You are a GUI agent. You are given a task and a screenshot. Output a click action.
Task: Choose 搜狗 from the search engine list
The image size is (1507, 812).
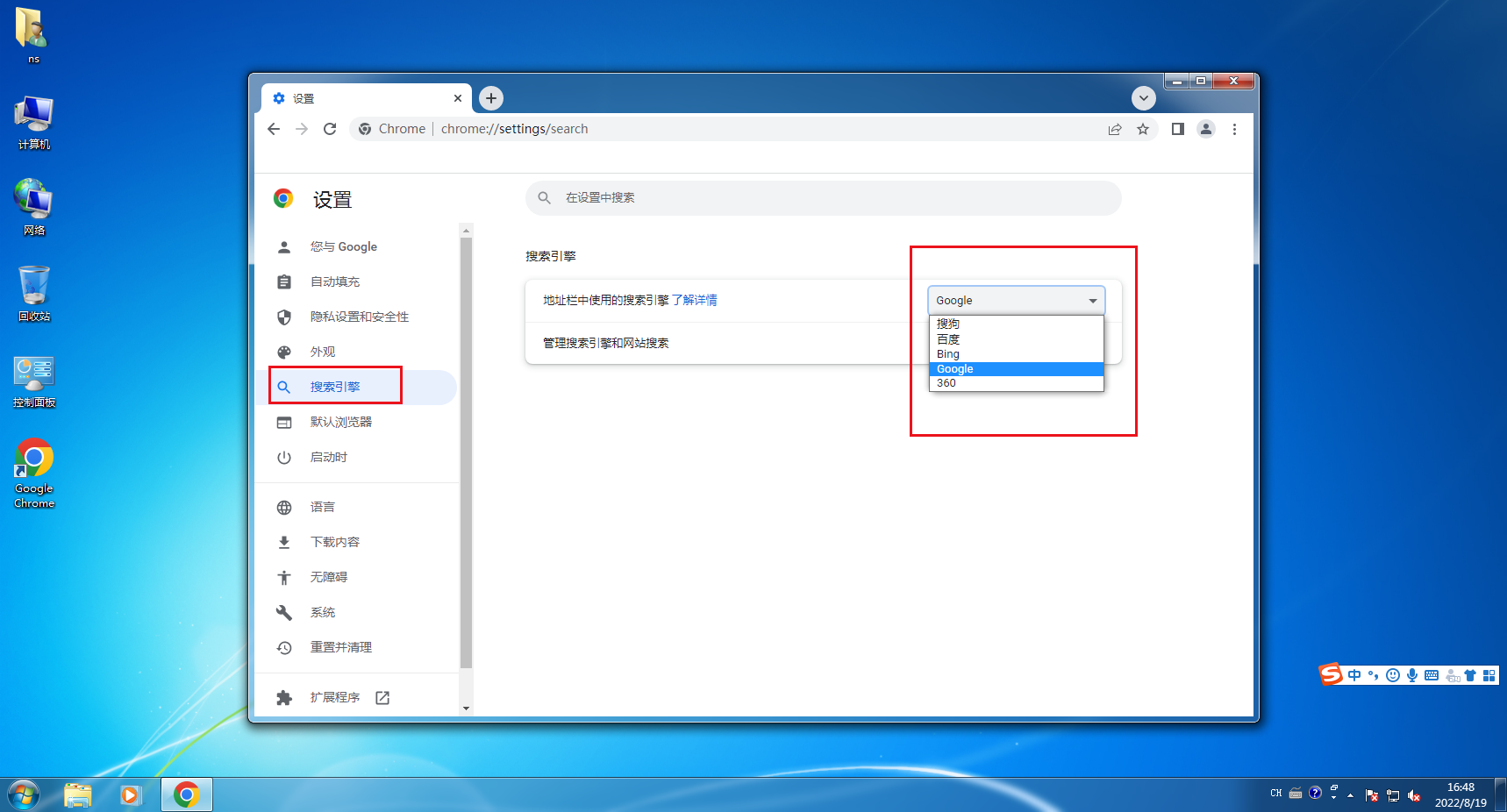pos(1016,324)
